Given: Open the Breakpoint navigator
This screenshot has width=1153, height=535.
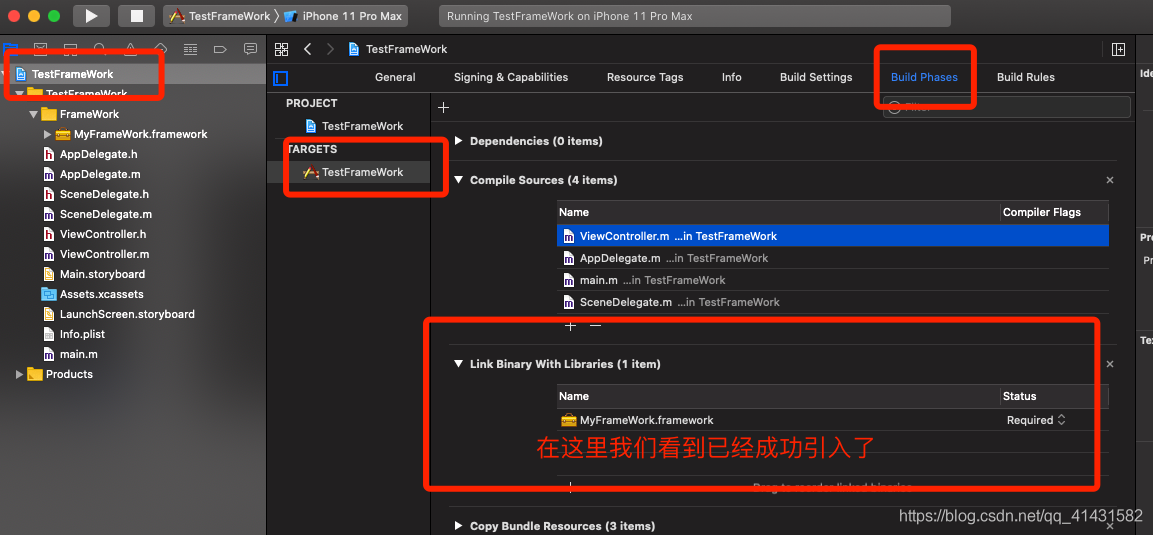Looking at the screenshot, I should point(220,49).
